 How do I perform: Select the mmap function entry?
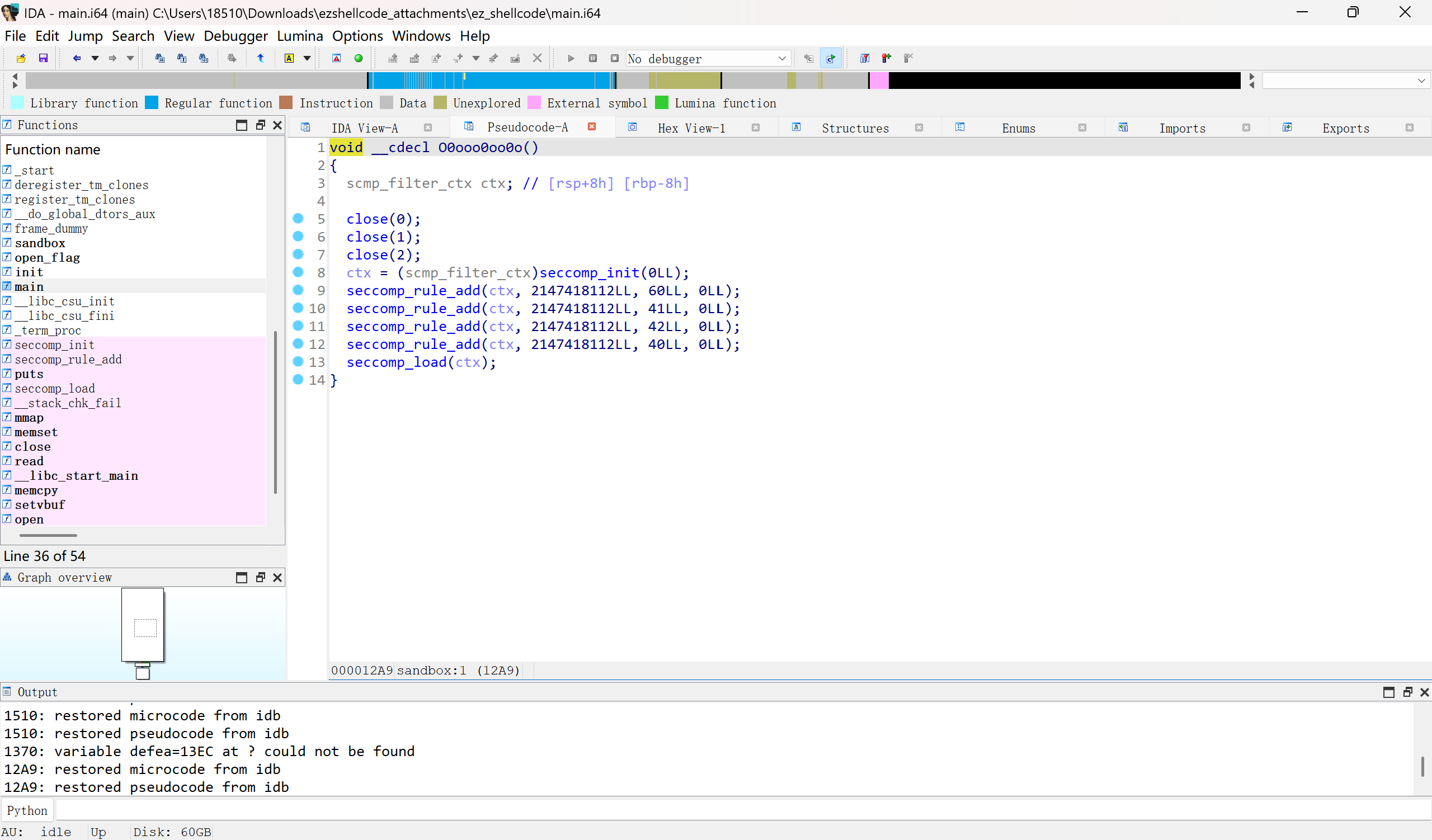pos(29,418)
